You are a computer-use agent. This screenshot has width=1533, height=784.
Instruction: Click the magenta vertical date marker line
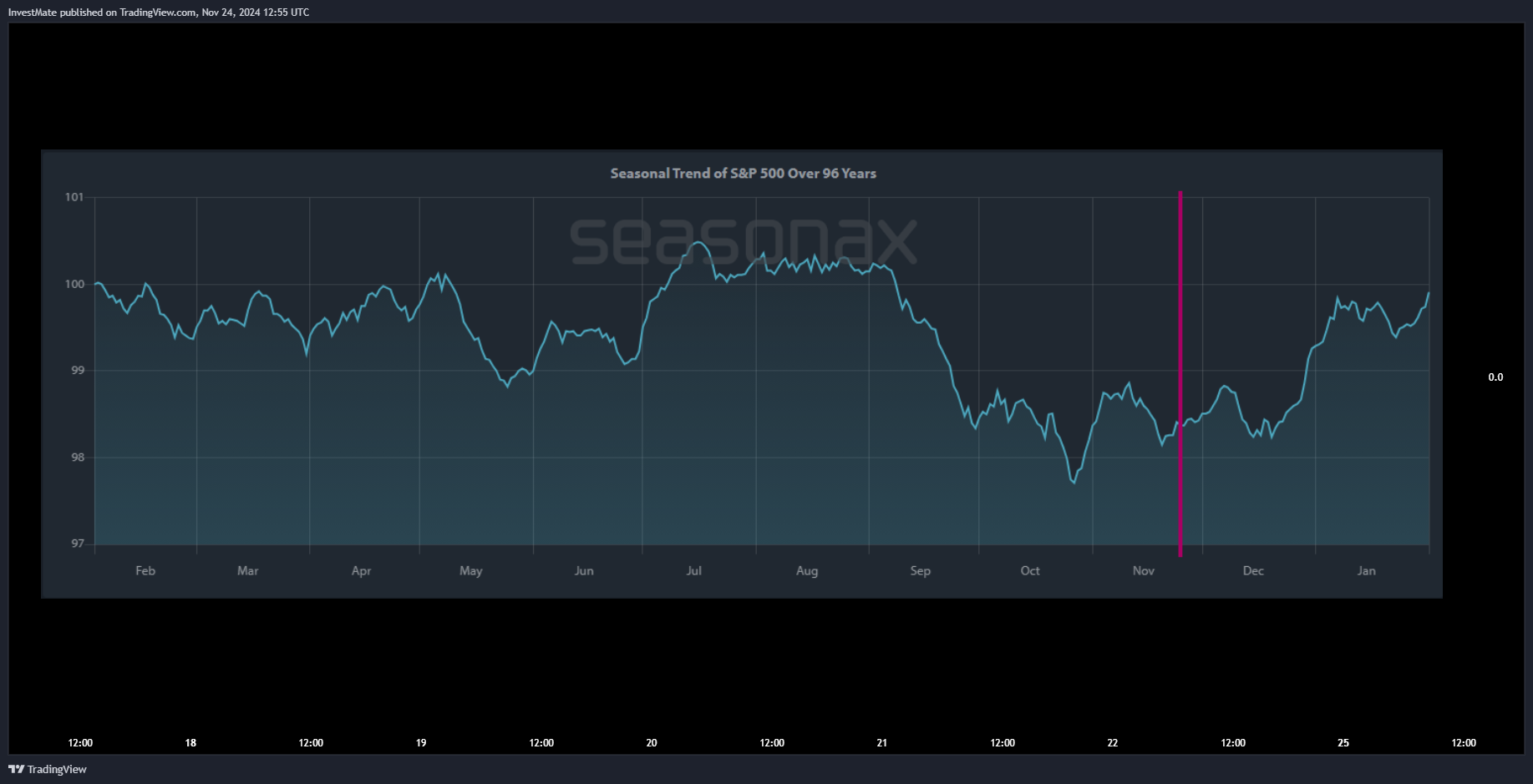coord(1180,373)
